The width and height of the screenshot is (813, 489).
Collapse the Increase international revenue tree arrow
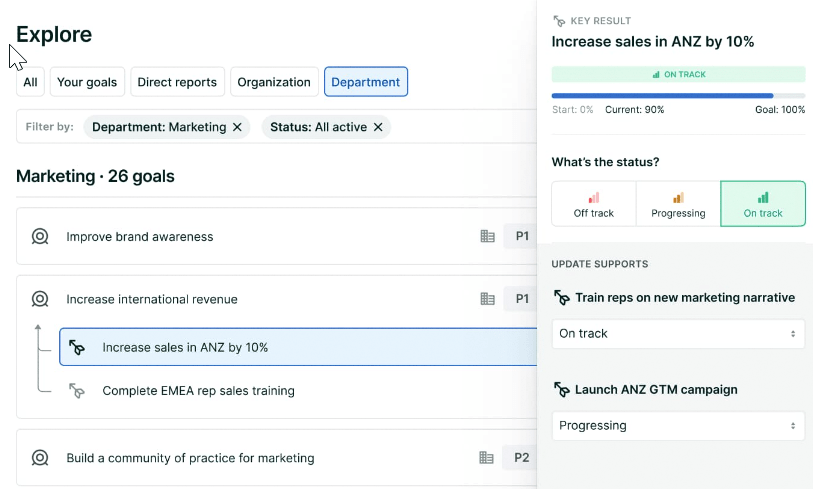click(x=38, y=328)
